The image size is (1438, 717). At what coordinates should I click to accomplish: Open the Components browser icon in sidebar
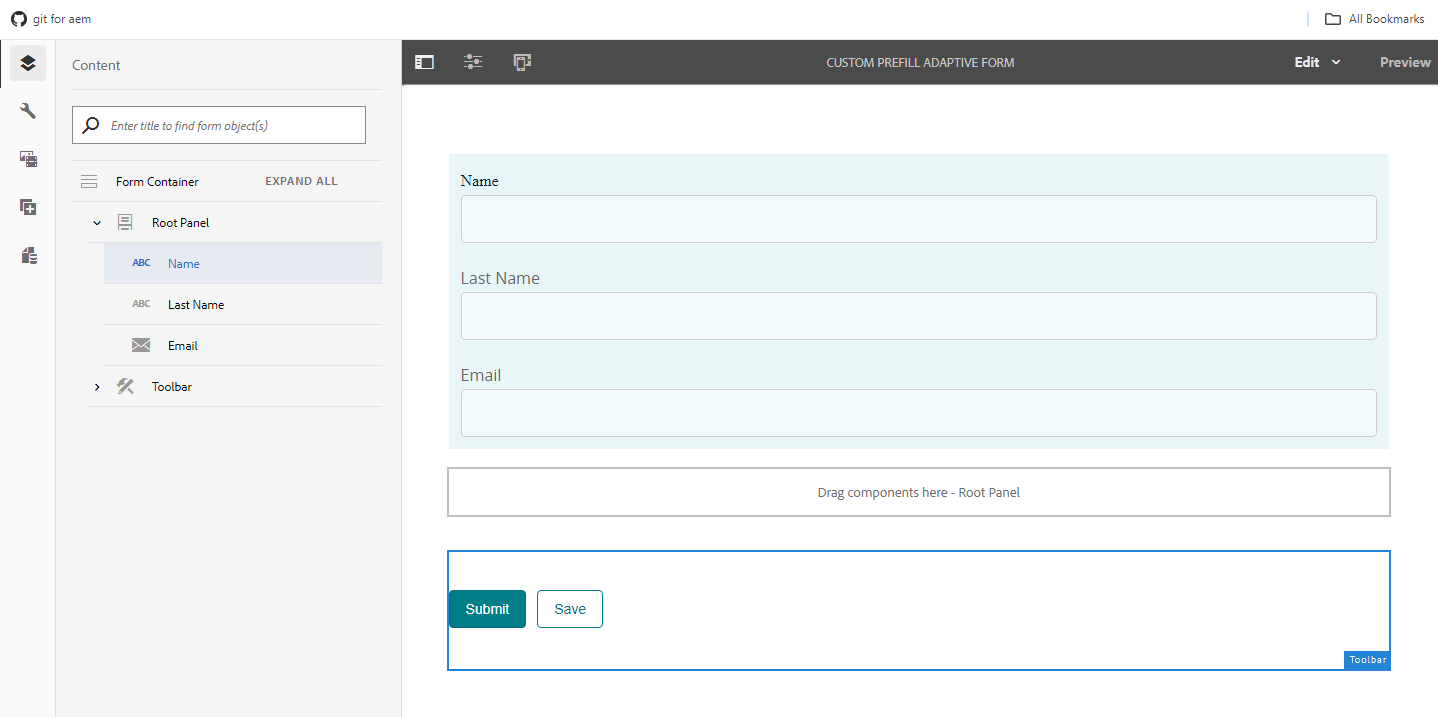pos(28,207)
